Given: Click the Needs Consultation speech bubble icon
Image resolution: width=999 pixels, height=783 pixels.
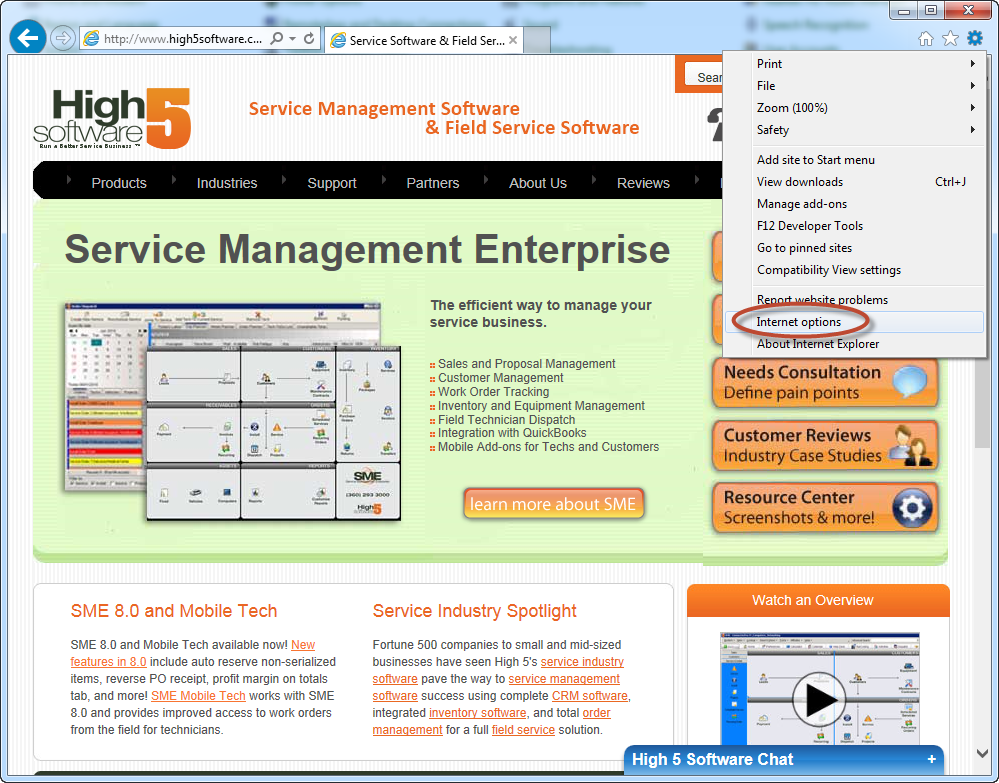Looking at the screenshot, I should pyautogui.click(x=910, y=382).
